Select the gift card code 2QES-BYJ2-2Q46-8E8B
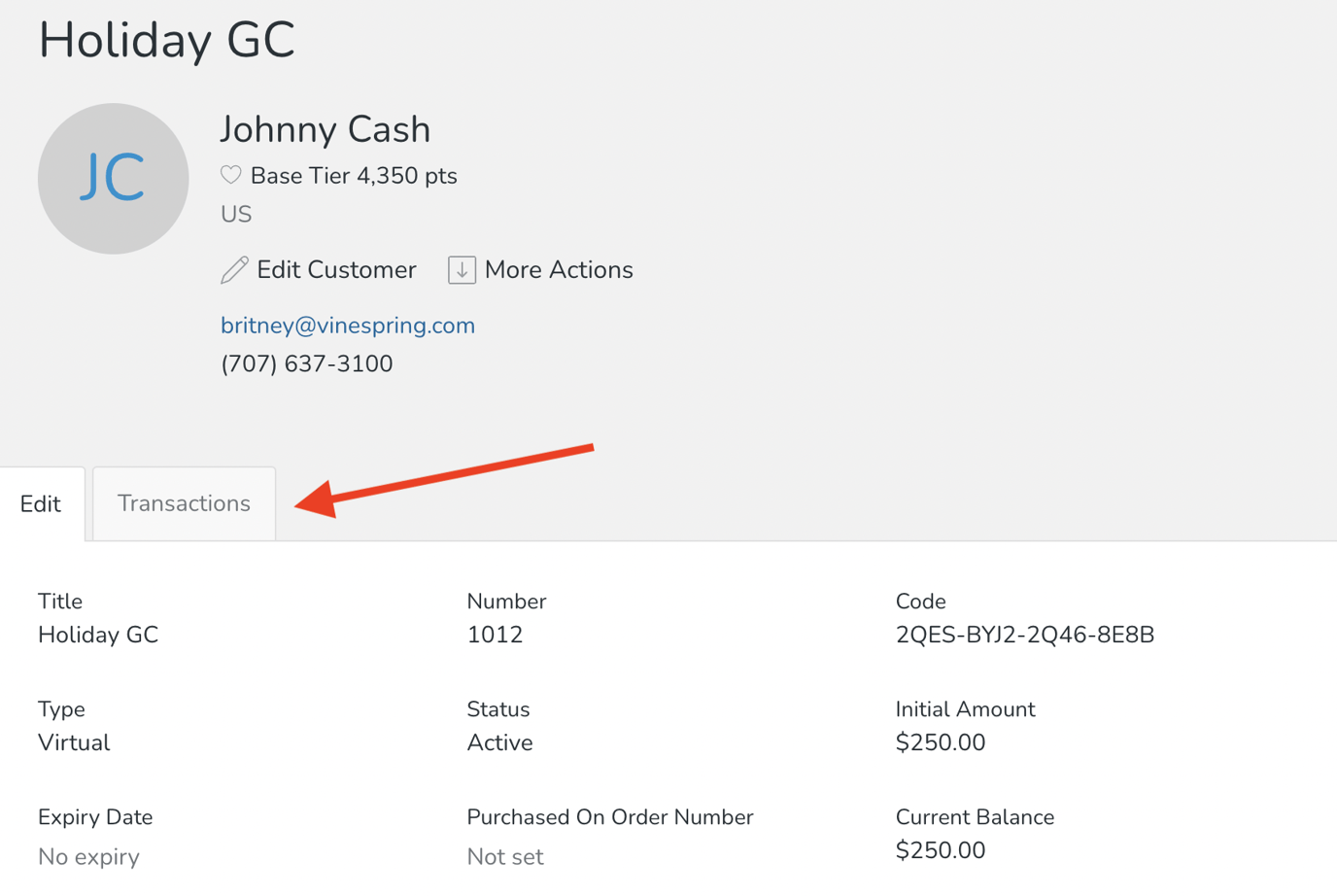The height and width of the screenshot is (896, 1337). coord(1024,634)
